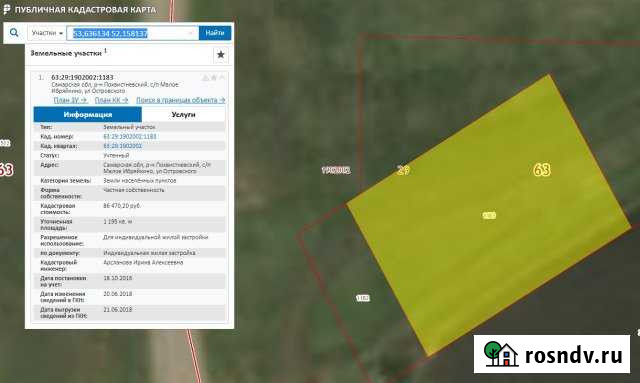The height and width of the screenshot is (383, 640).
Task: Add to favorites with star icon
Action: tap(220, 55)
